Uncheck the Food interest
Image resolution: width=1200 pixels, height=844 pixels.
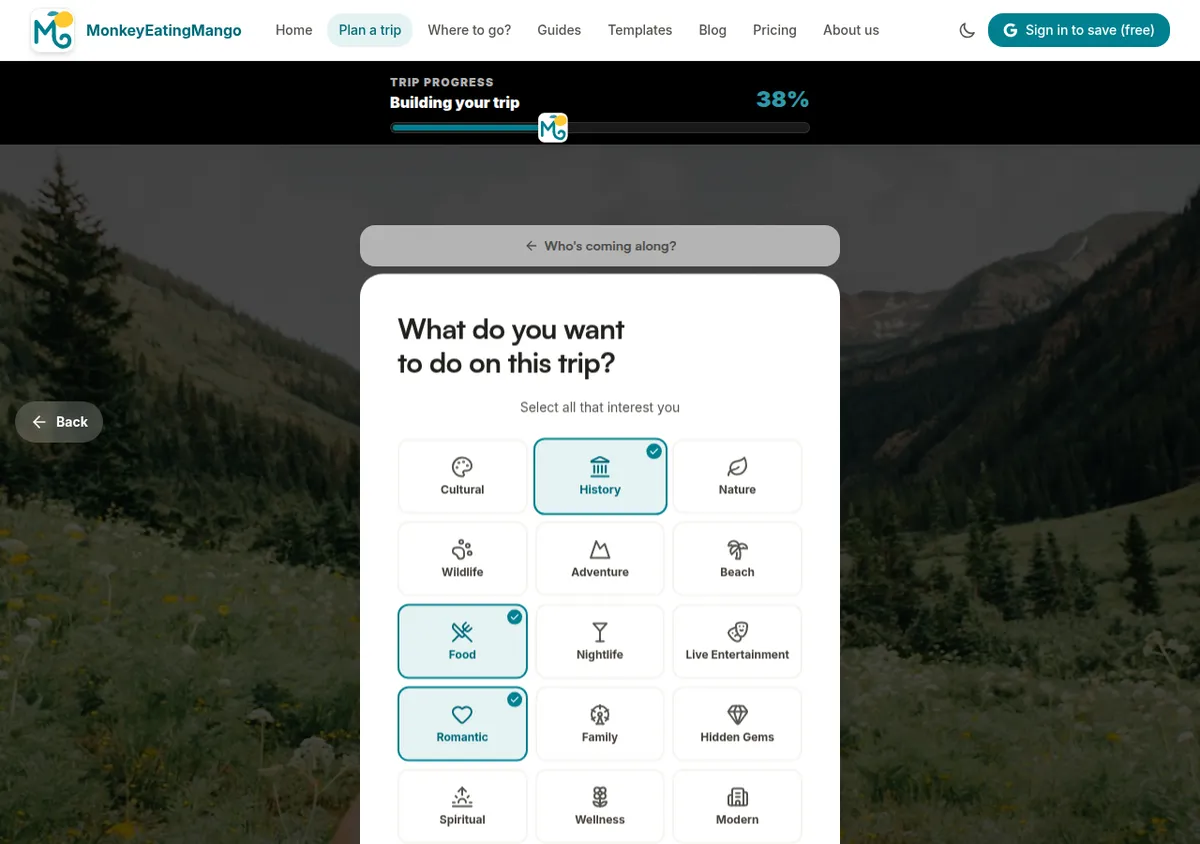(x=462, y=641)
